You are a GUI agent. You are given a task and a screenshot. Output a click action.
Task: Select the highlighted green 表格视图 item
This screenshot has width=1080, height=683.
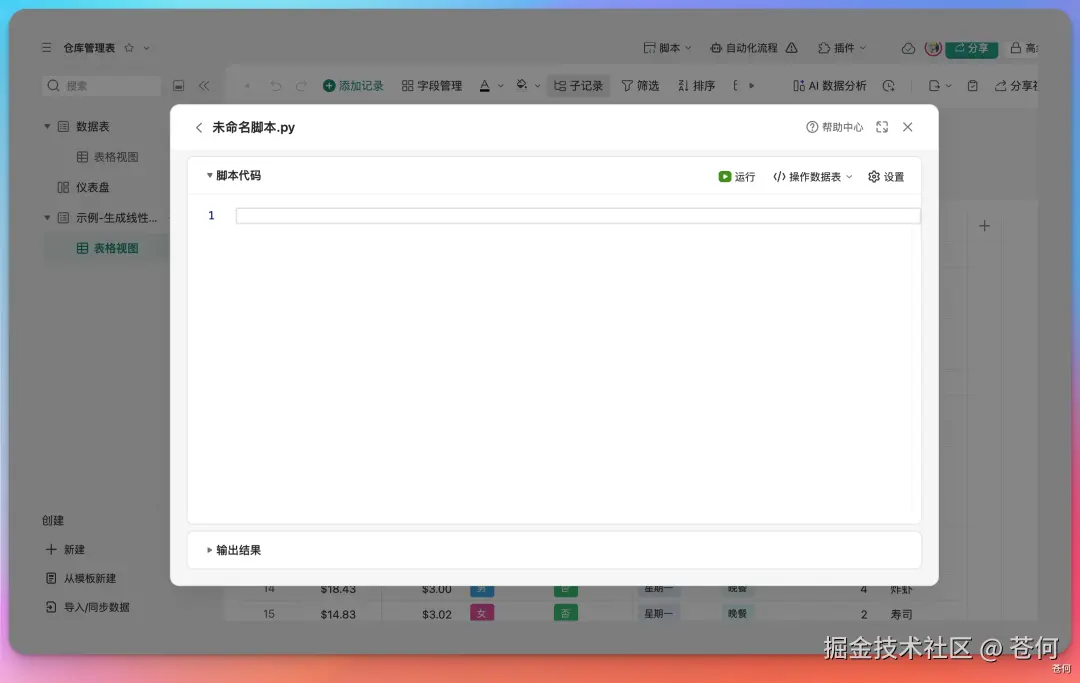107,248
